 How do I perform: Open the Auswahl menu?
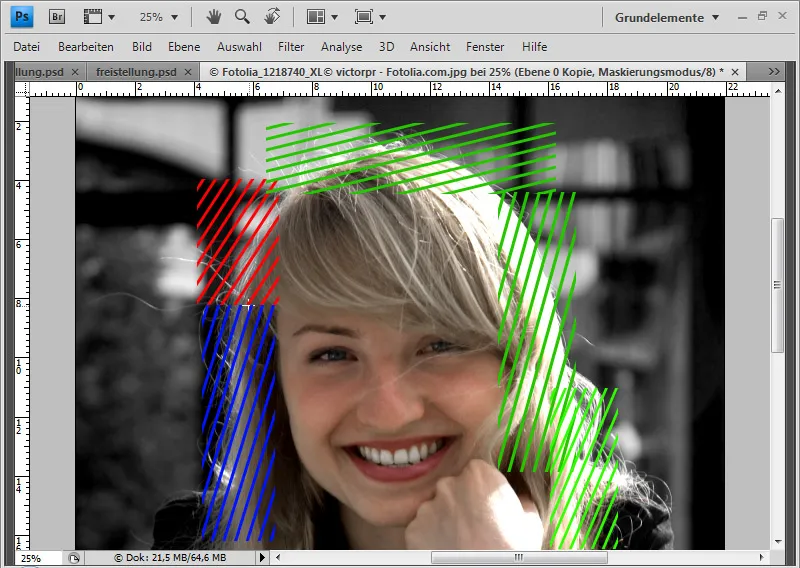[x=239, y=47]
